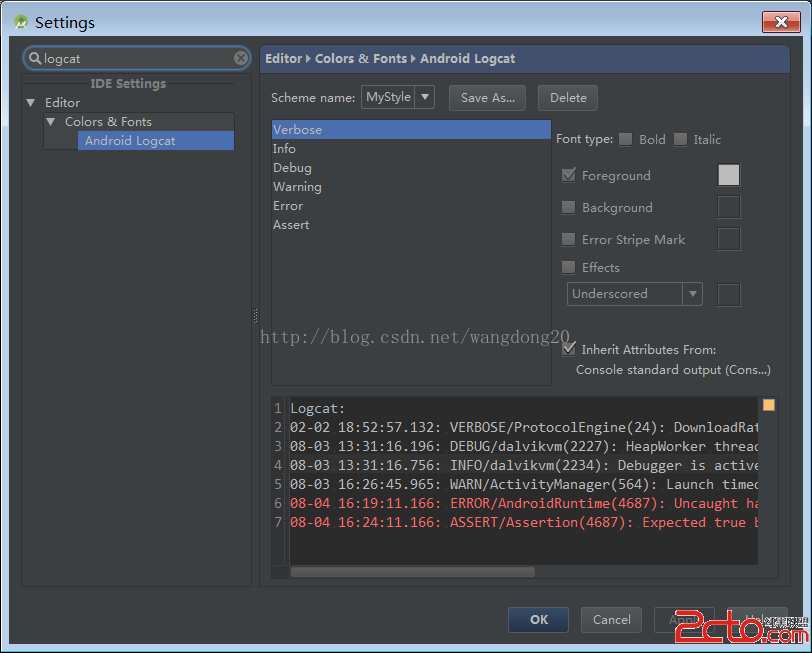The height and width of the screenshot is (653, 812).
Task: Select Editor in the settings tree
Action: coord(62,103)
